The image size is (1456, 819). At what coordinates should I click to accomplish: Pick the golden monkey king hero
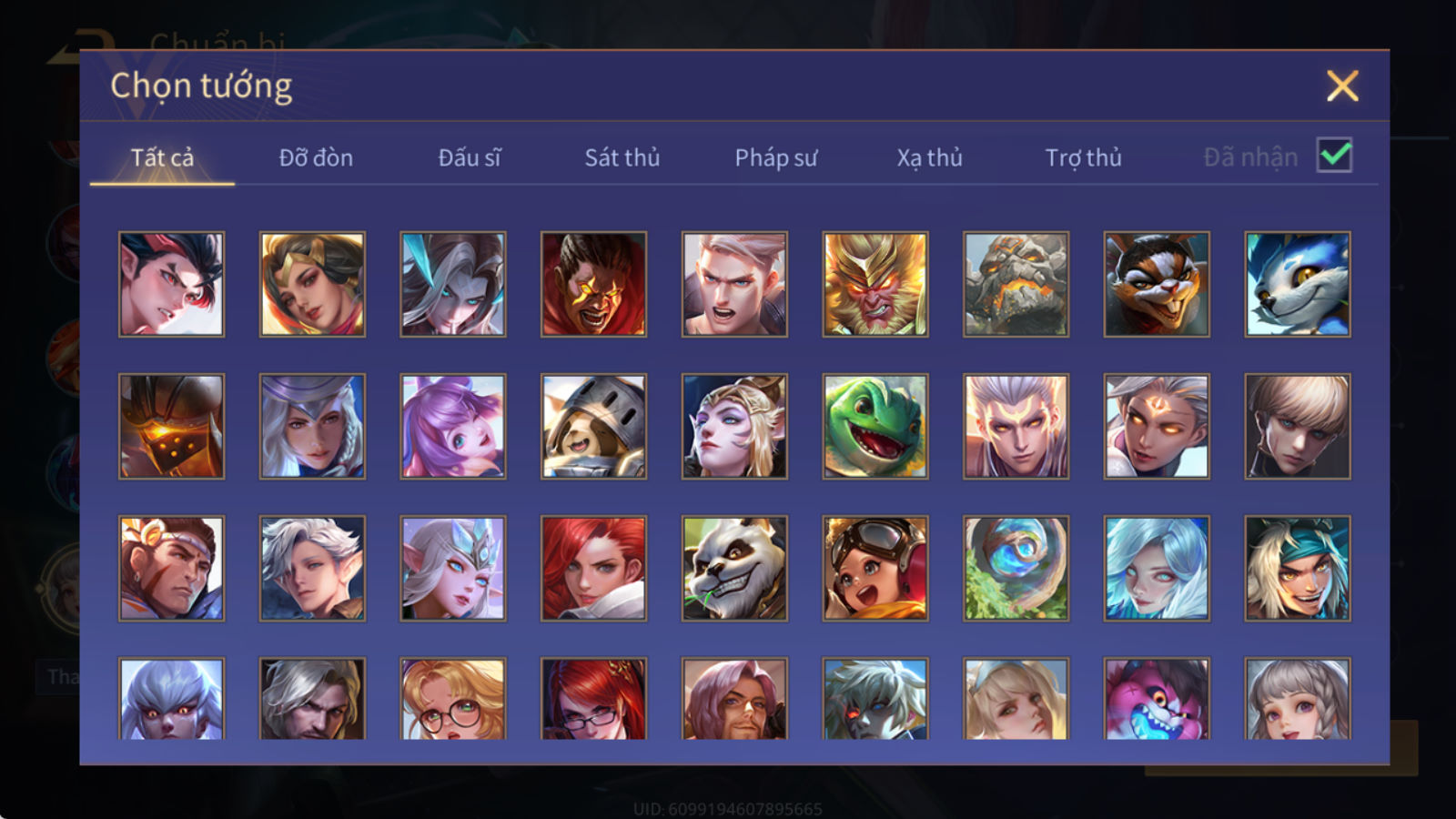pyautogui.click(x=875, y=284)
